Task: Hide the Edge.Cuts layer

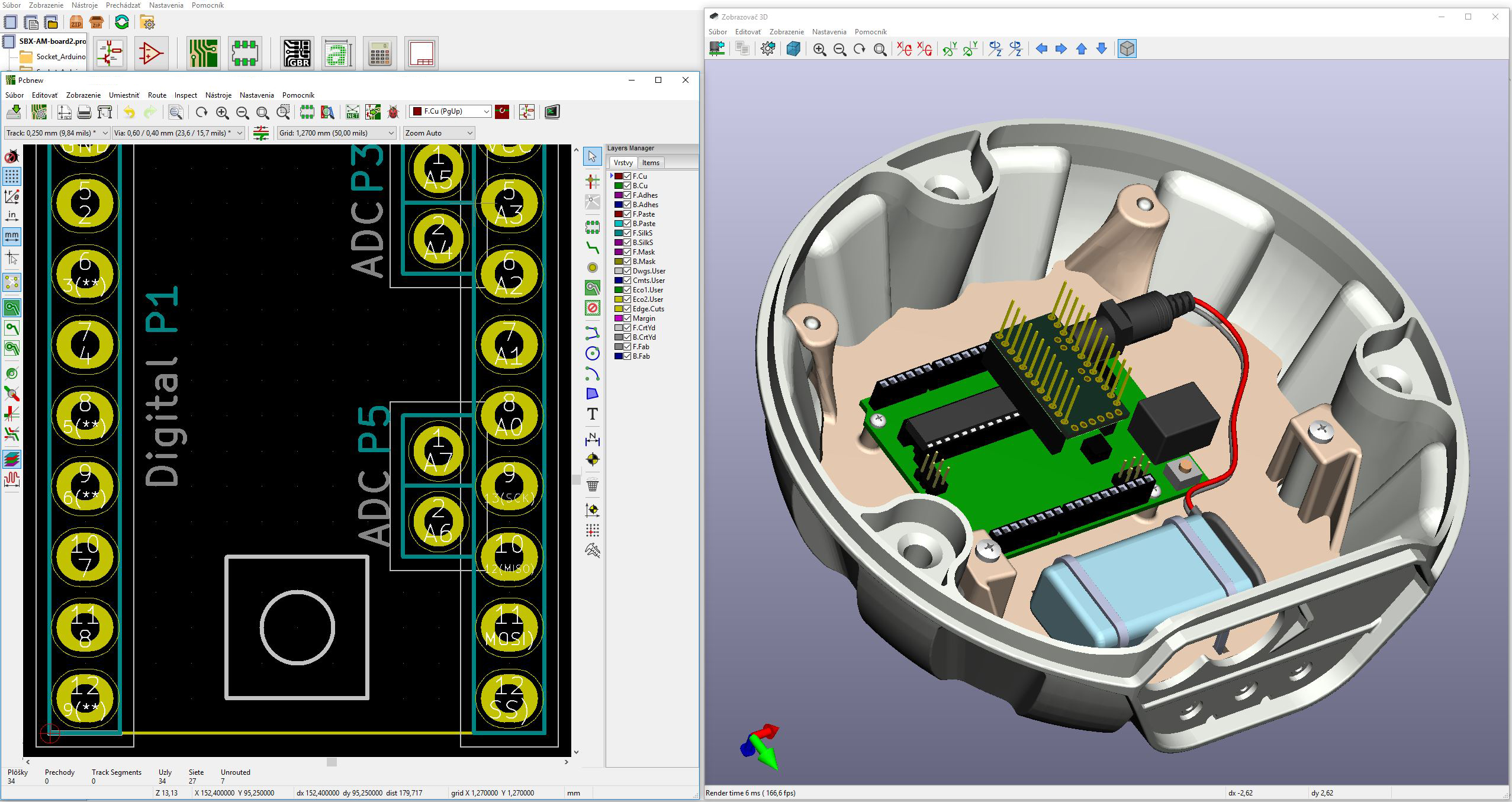Action: [627, 308]
